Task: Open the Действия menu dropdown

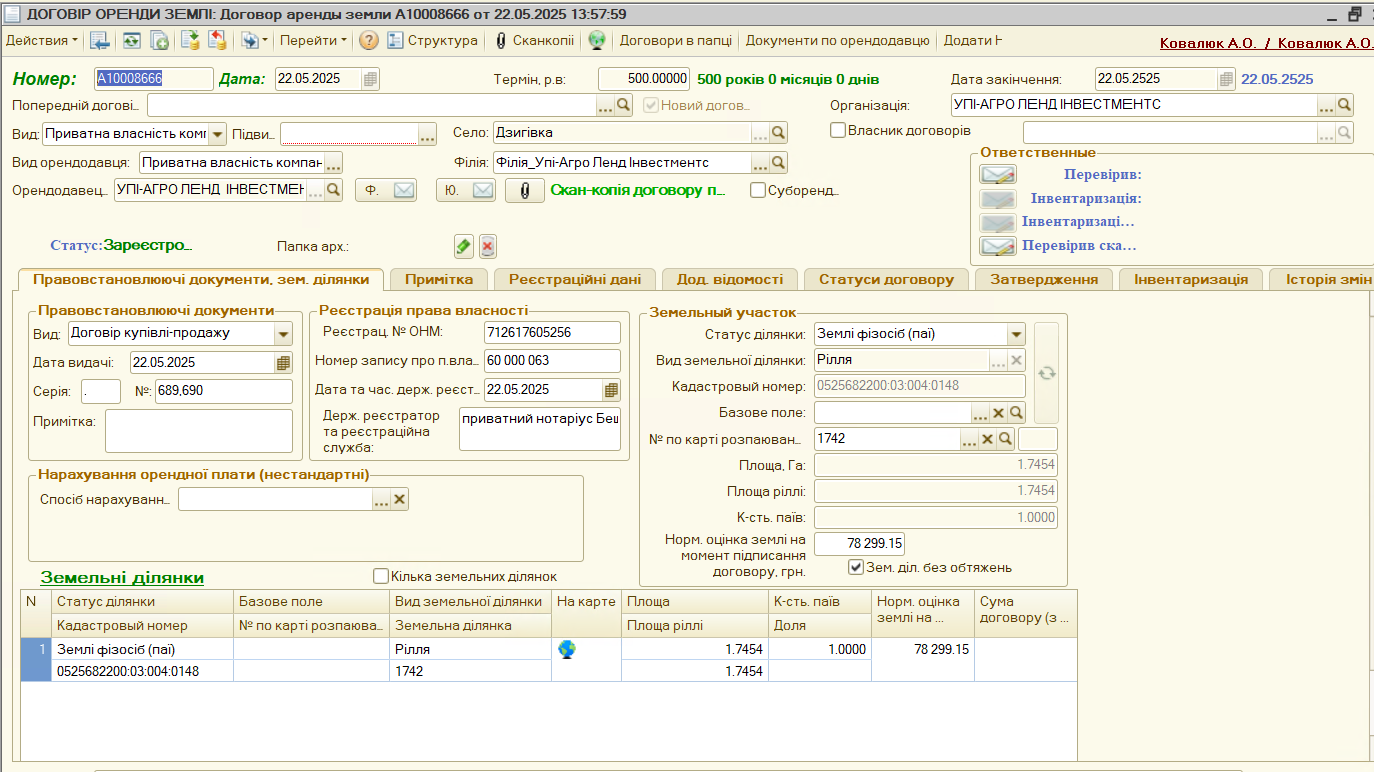Action: (42, 40)
